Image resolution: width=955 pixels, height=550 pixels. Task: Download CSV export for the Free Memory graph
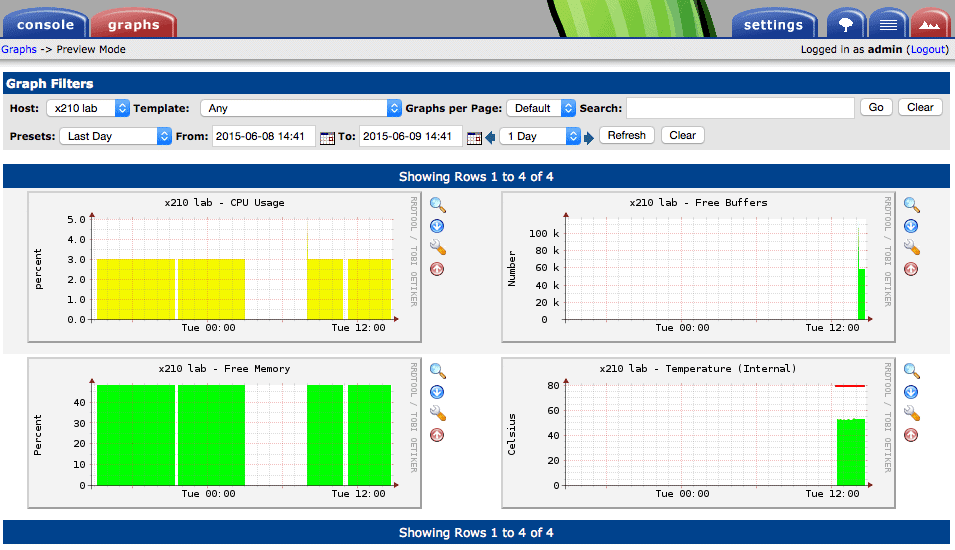[x=437, y=392]
